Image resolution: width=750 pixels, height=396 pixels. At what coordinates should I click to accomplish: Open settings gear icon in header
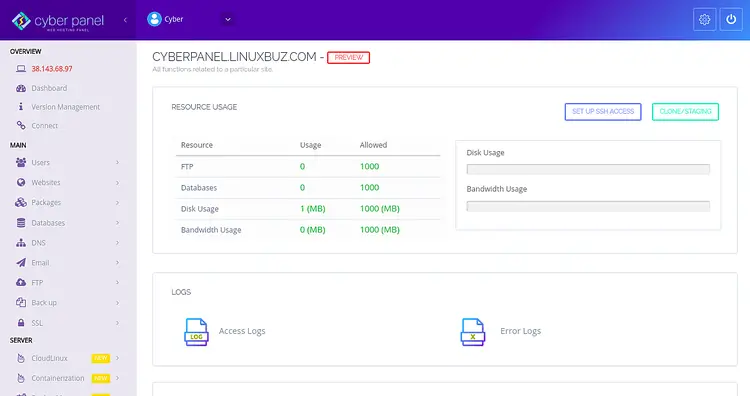pyautogui.click(x=705, y=20)
